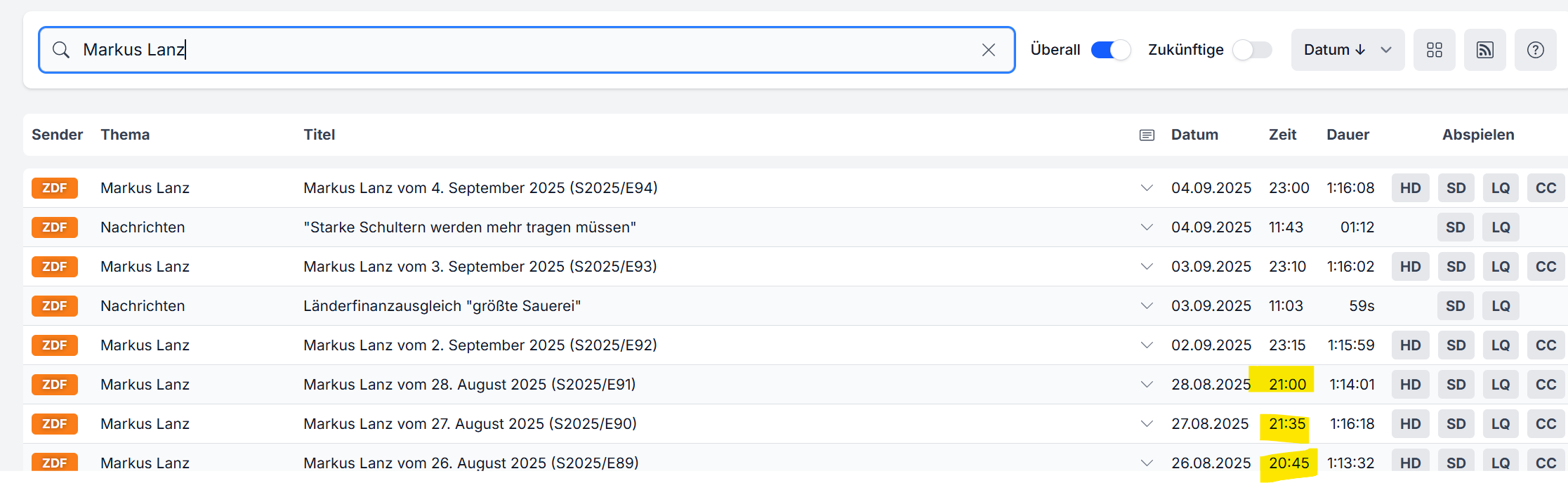Open the Datum sort dropdown

(1348, 50)
